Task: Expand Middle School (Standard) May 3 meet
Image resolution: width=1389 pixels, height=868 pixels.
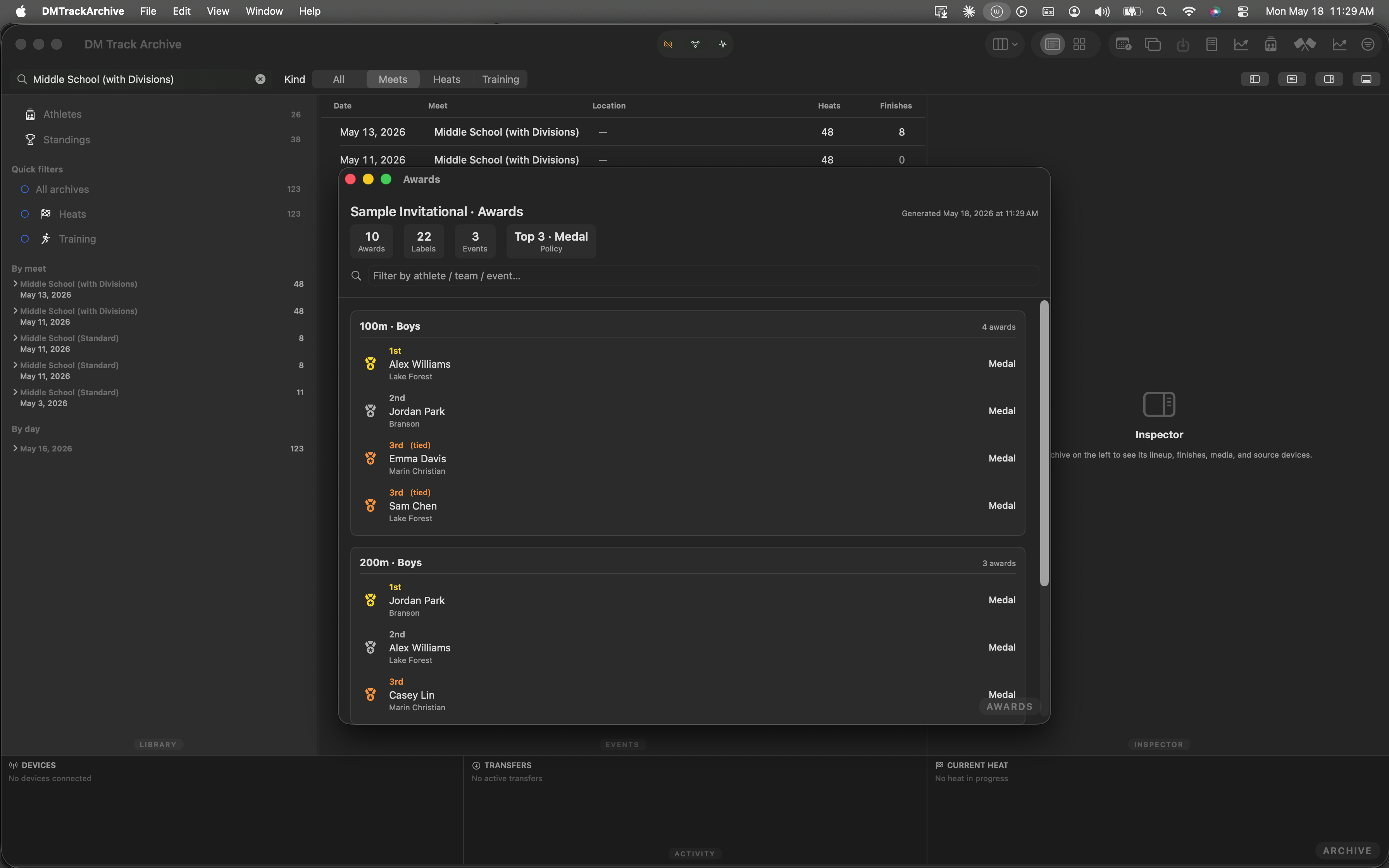Action: 16,392
